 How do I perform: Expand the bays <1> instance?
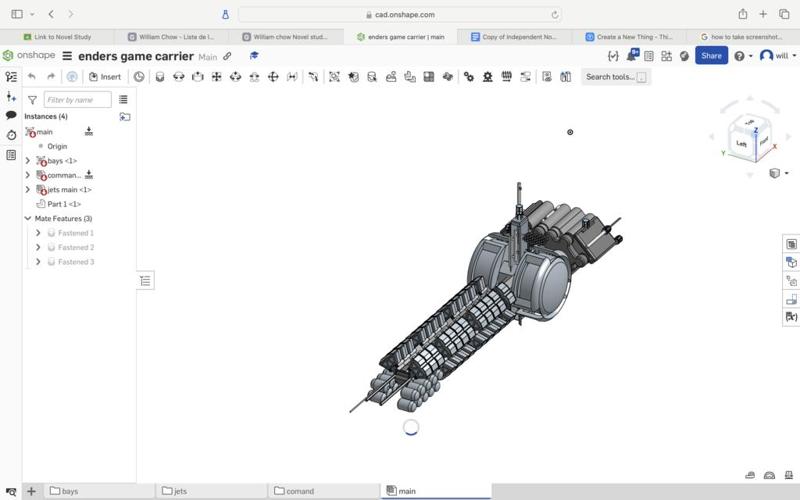28,161
